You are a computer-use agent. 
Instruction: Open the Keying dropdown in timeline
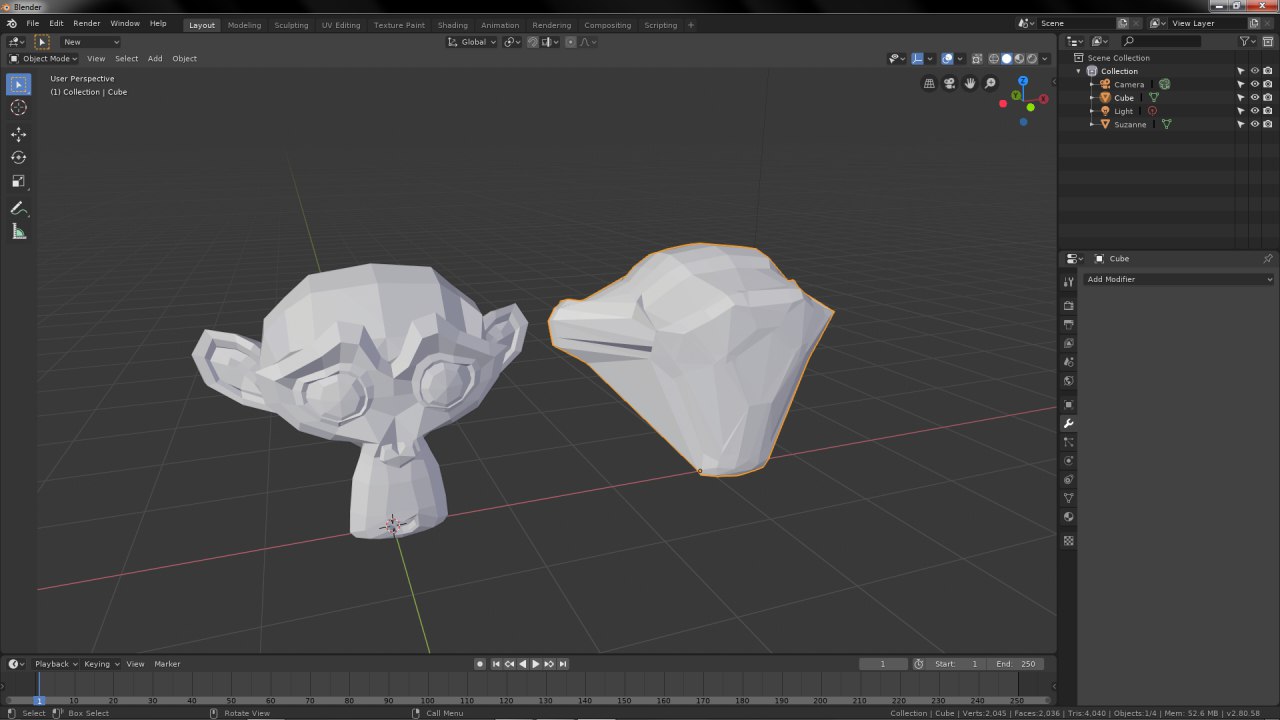tap(101, 664)
